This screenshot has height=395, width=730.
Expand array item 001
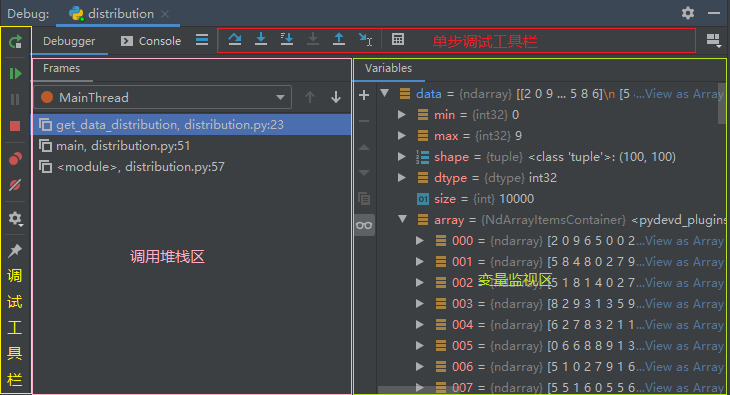419,261
